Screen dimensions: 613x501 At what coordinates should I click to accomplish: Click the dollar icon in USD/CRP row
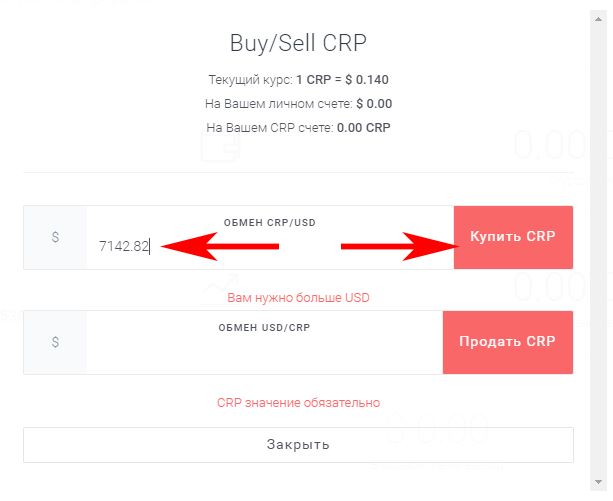tap(55, 342)
